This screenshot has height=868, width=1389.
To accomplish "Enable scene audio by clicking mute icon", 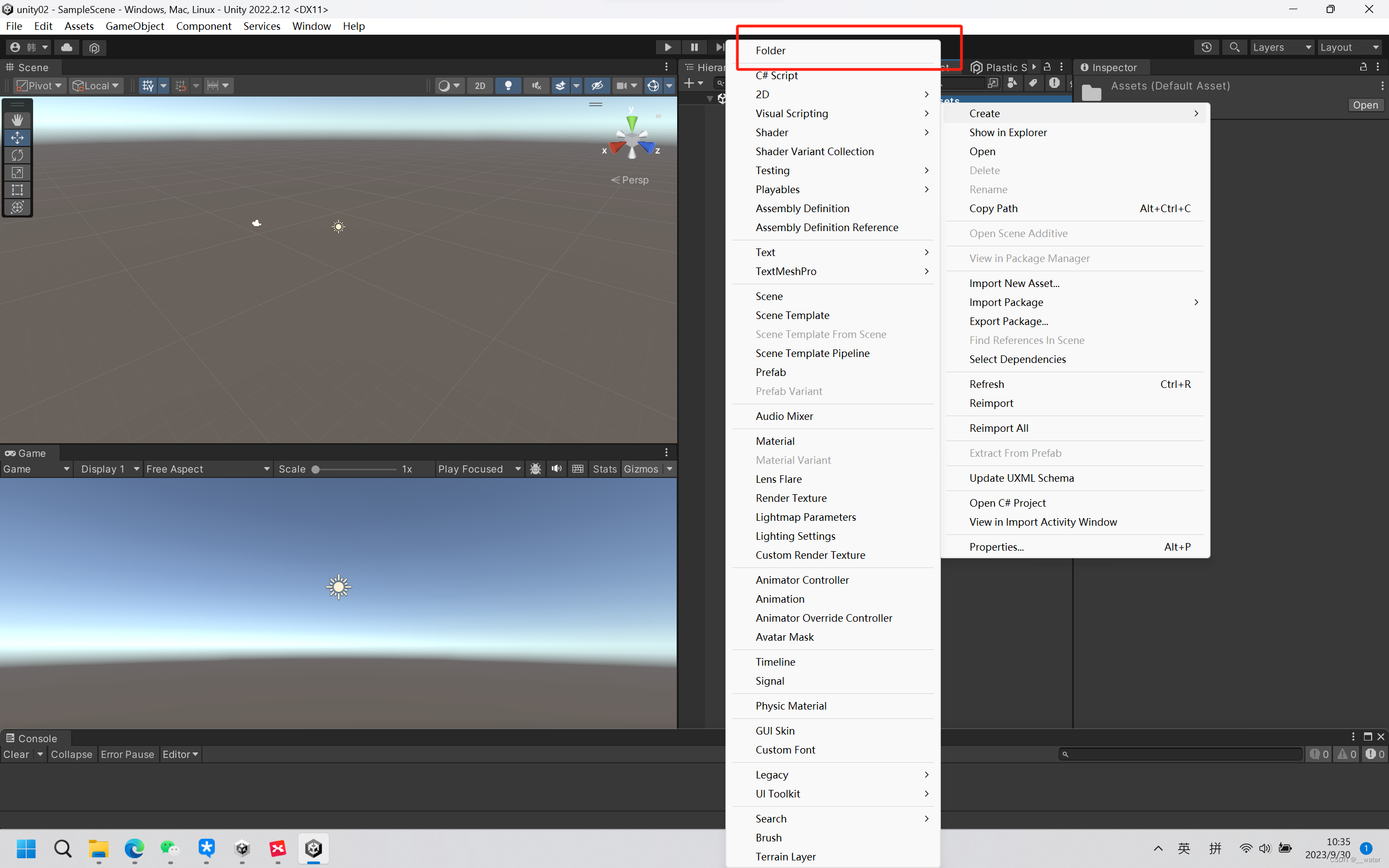I will (x=536, y=85).
